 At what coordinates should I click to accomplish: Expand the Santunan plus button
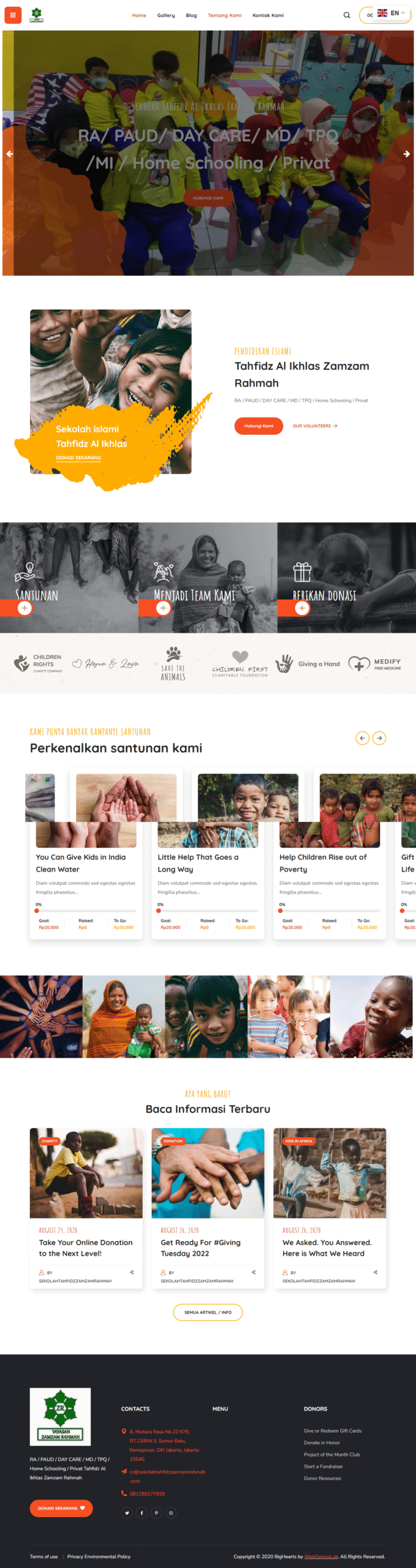pyautogui.click(x=25, y=608)
